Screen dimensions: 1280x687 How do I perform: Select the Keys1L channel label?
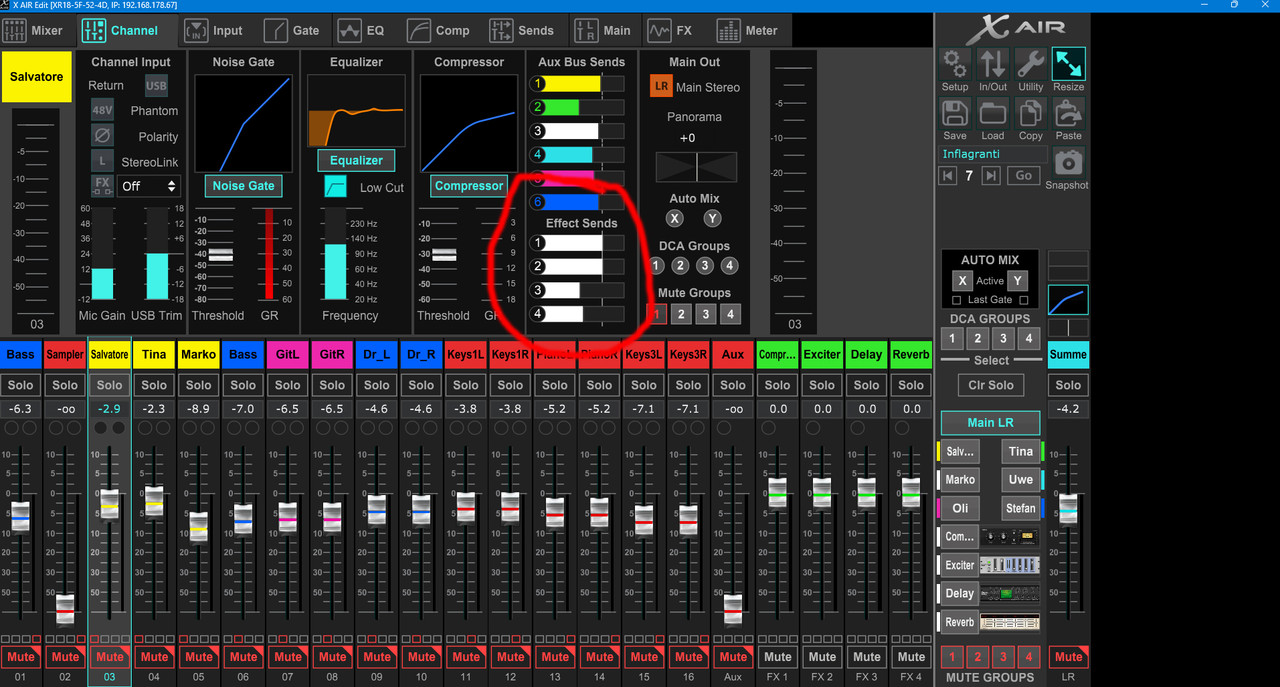tap(465, 354)
